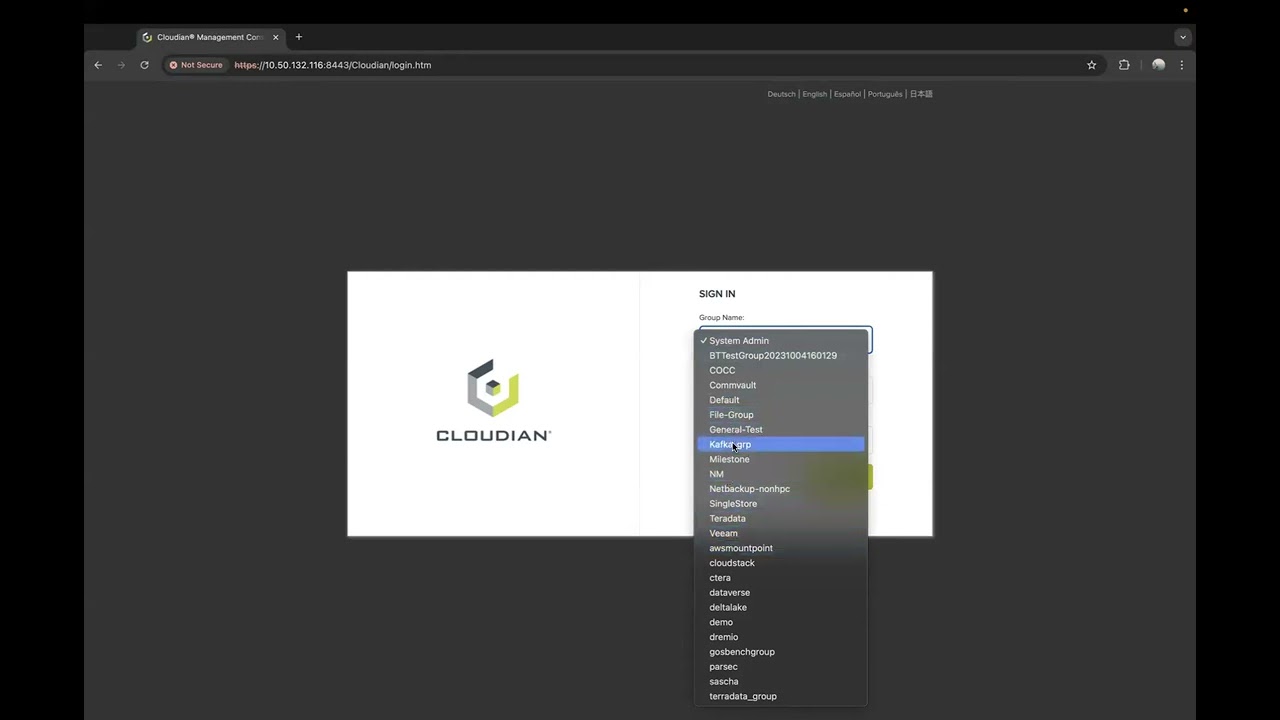The width and height of the screenshot is (1280, 720).
Task: Select COCC group option
Action: [780, 370]
